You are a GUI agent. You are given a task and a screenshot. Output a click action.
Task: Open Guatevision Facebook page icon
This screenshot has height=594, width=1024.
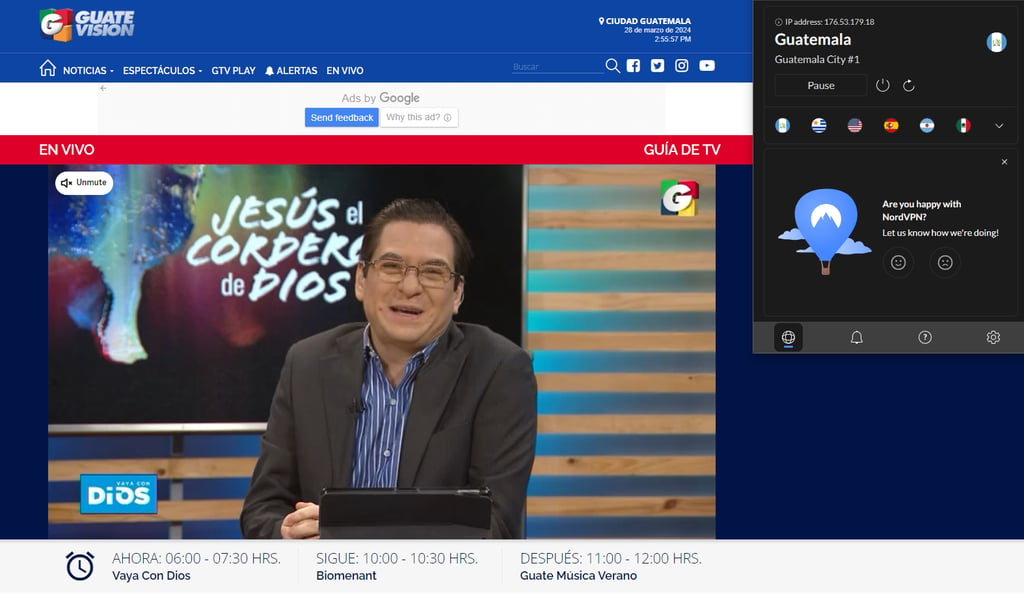click(x=633, y=65)
